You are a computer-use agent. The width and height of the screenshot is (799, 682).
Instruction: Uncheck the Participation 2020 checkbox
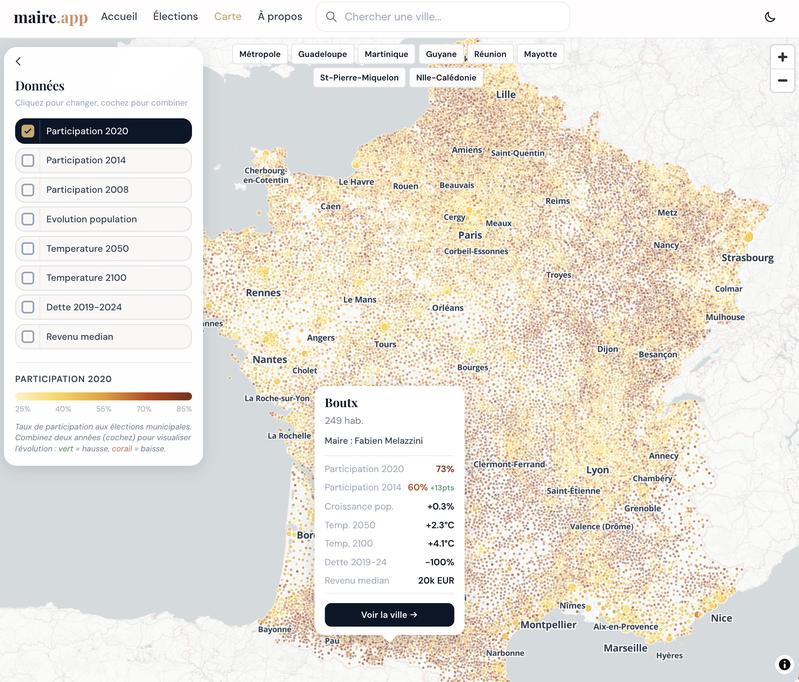coord(28,131)
